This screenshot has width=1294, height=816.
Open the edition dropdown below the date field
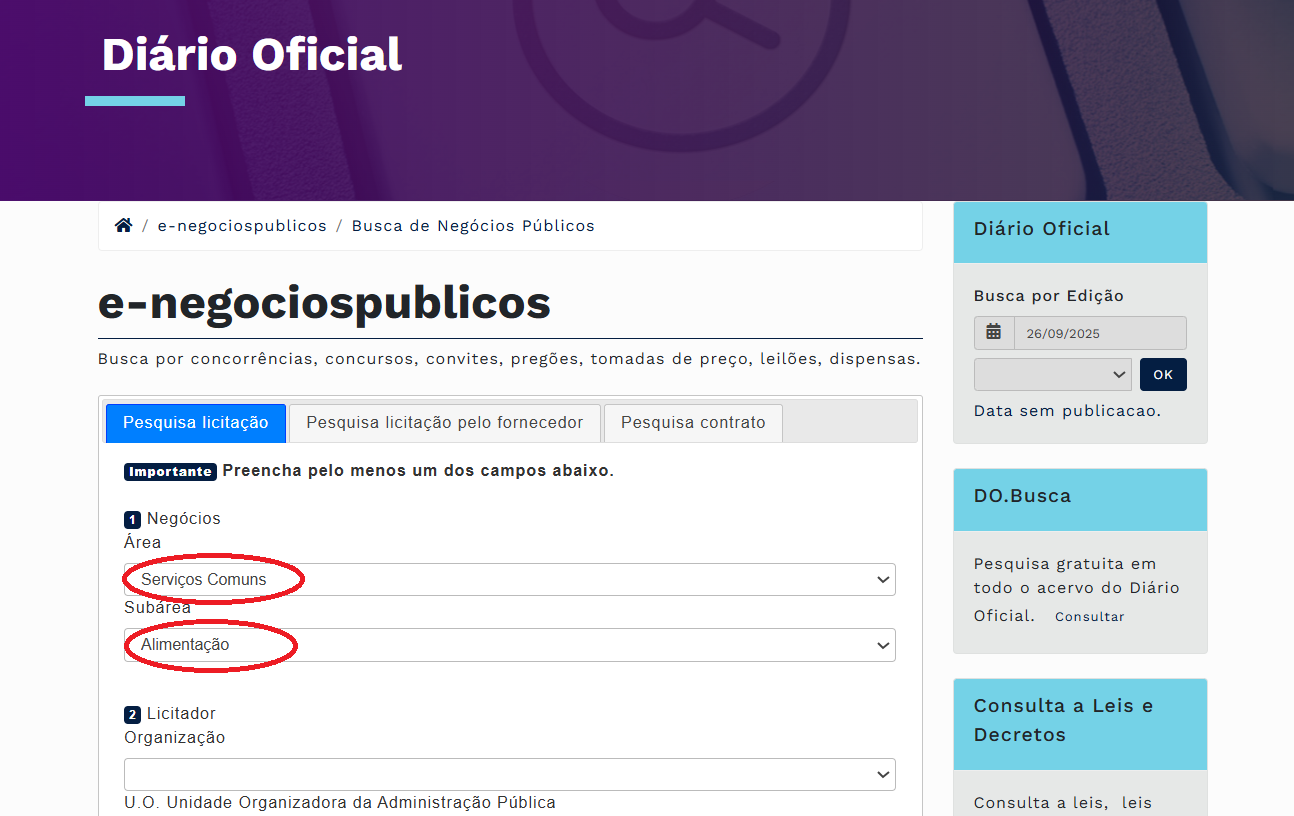pos(1052,374)
